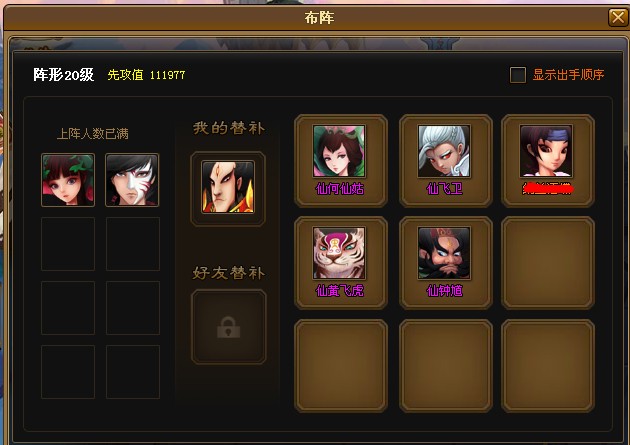The image size is (630, 445).
Task: Close the 布阵 formation window
Action: [x=618, y=17]
